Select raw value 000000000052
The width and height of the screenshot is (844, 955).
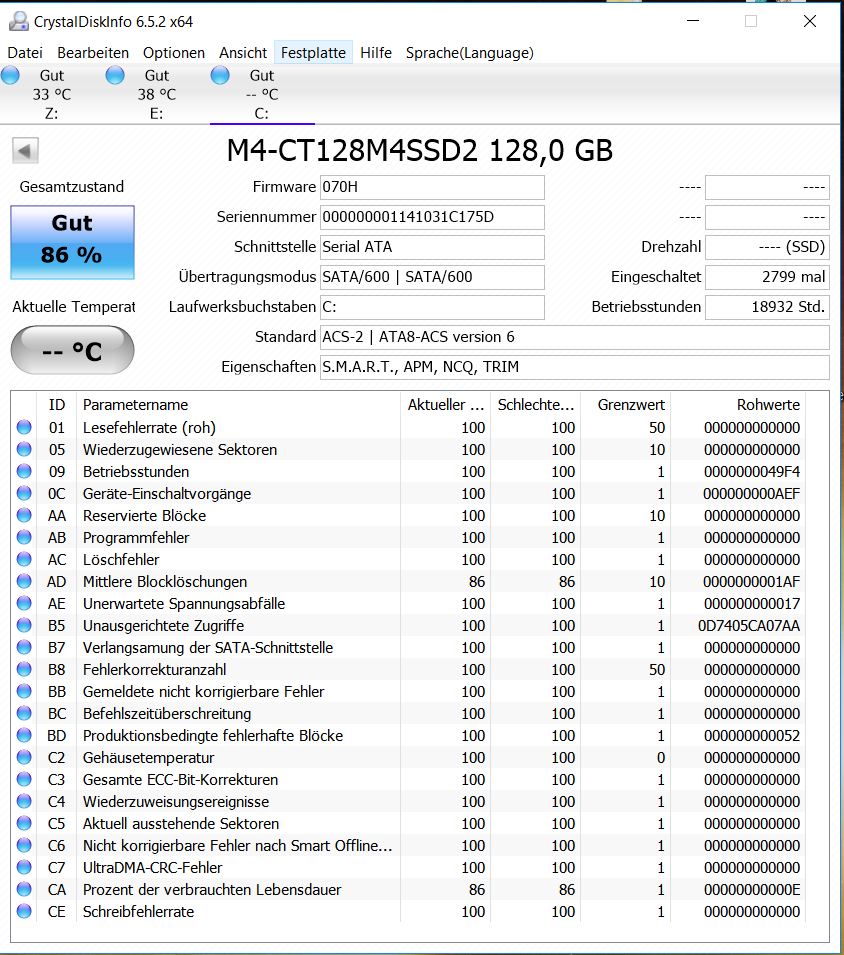click(x=752, y=735)
